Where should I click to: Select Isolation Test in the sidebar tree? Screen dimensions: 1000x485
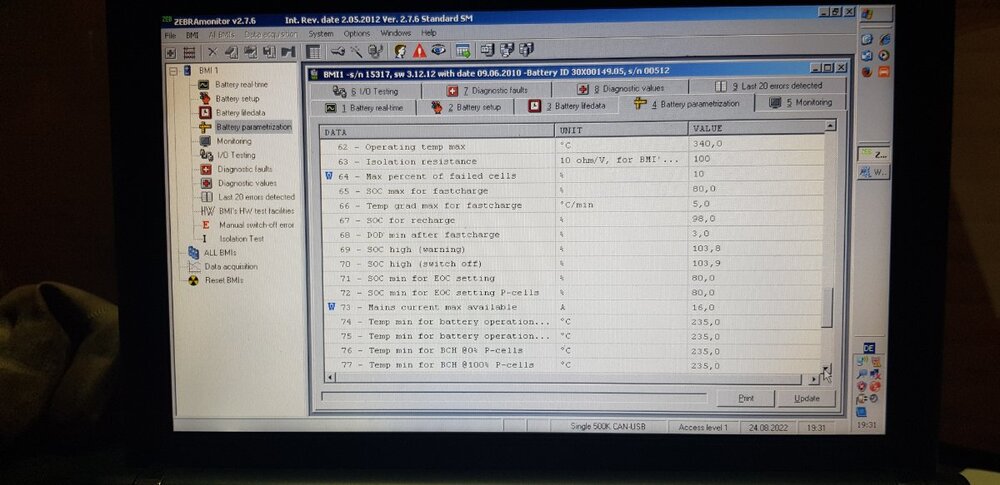[241, 239]
